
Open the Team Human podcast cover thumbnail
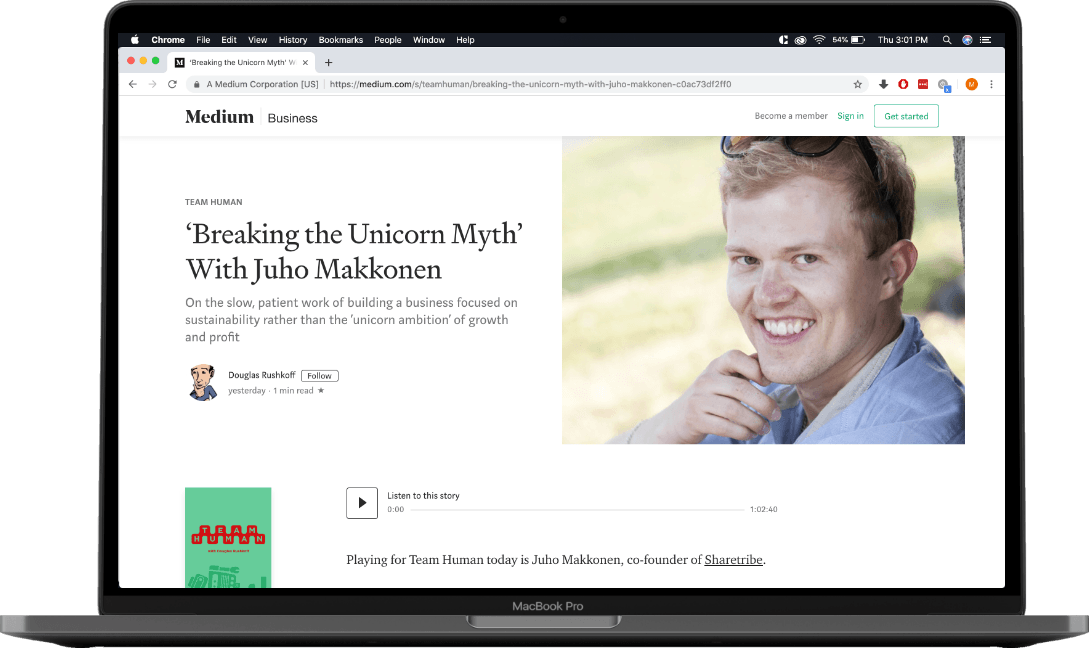[228, 537]
